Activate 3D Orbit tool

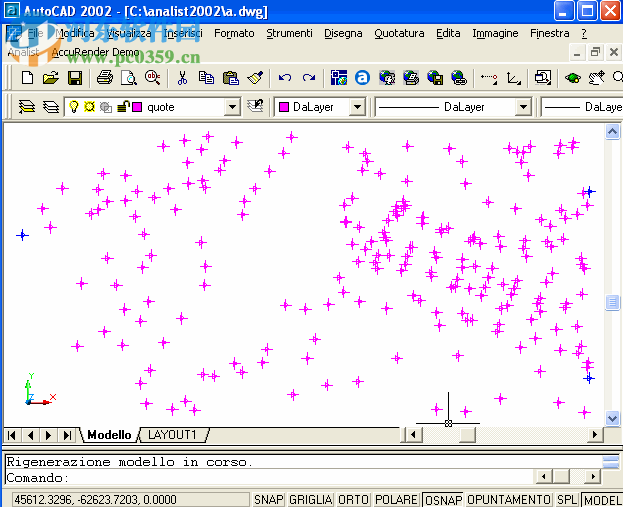(x=573, y=77)
